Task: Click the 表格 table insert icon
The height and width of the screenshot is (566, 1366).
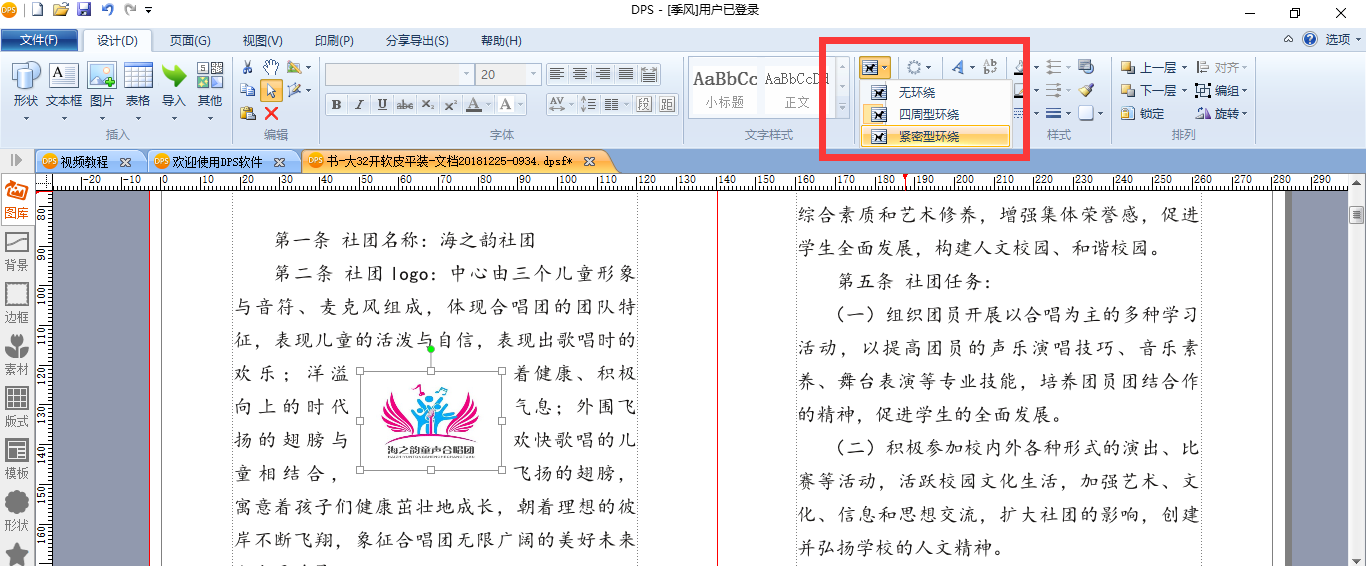Action: [138, 84]
